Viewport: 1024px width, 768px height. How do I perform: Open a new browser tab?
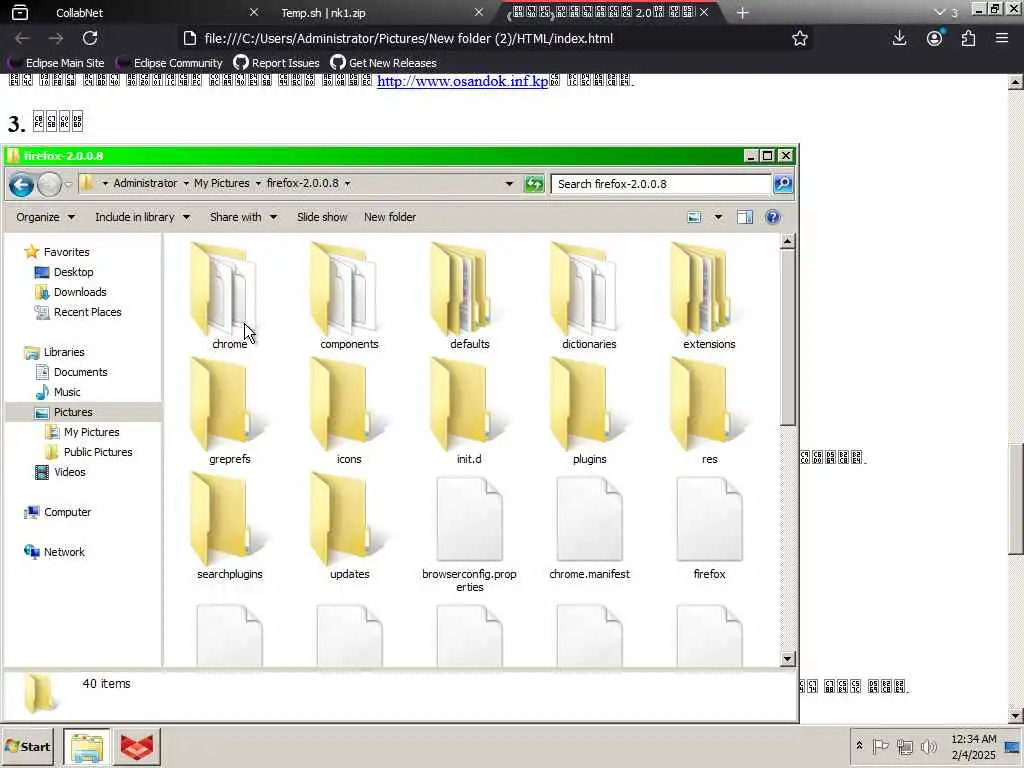pos(742,12)
